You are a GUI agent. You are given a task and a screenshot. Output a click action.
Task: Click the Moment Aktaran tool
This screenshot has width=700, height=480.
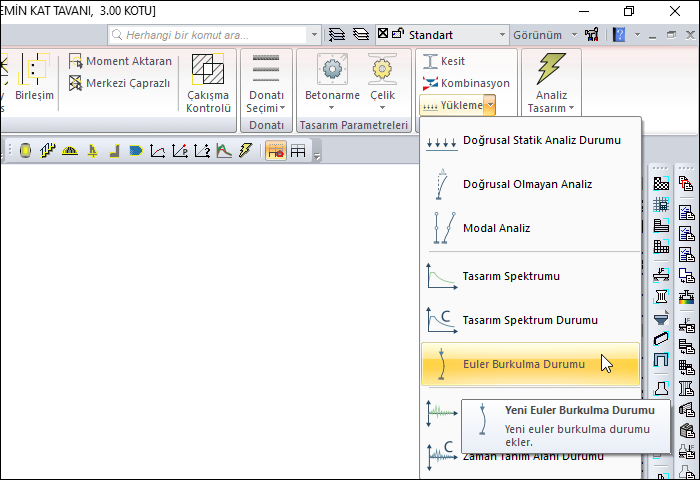tap(120, 61)
